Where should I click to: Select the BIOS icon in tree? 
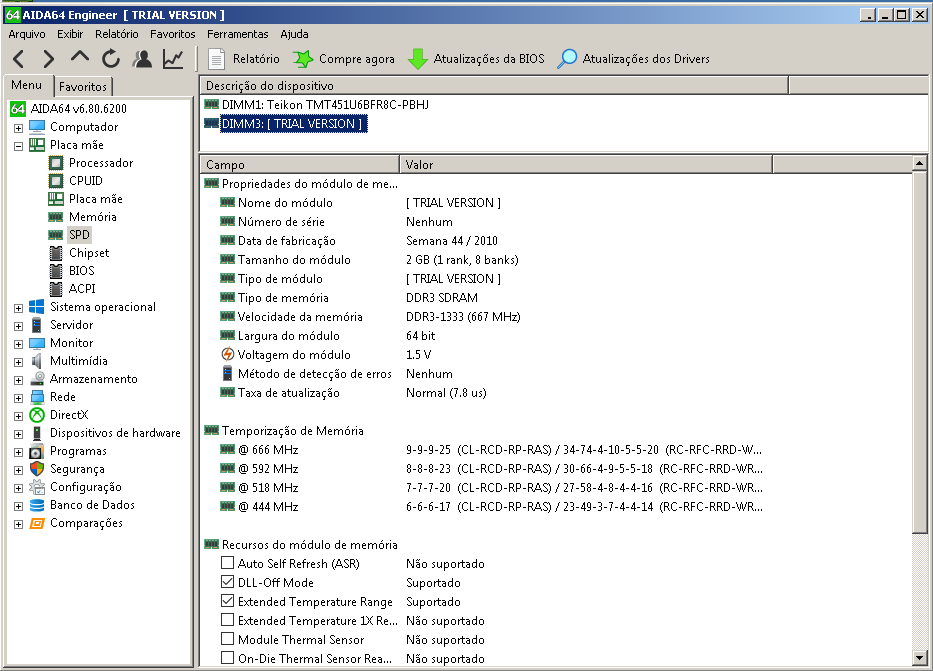[x=56, y=271]
